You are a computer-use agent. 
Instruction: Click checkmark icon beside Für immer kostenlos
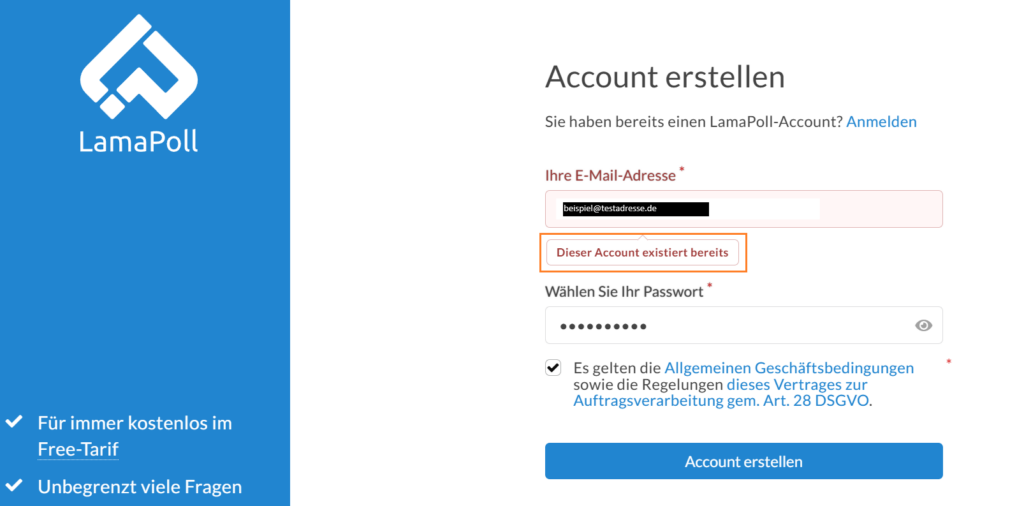pyautogui.click(x=14, y=422)
